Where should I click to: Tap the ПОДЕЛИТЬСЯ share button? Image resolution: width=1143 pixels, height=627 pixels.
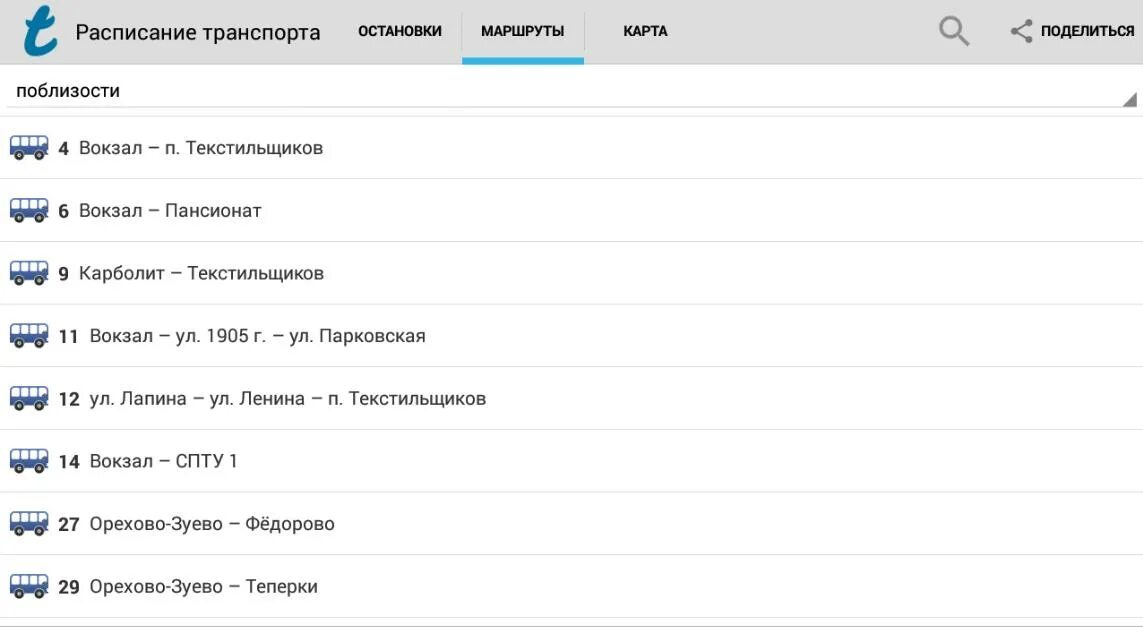tap(1072, 31)
